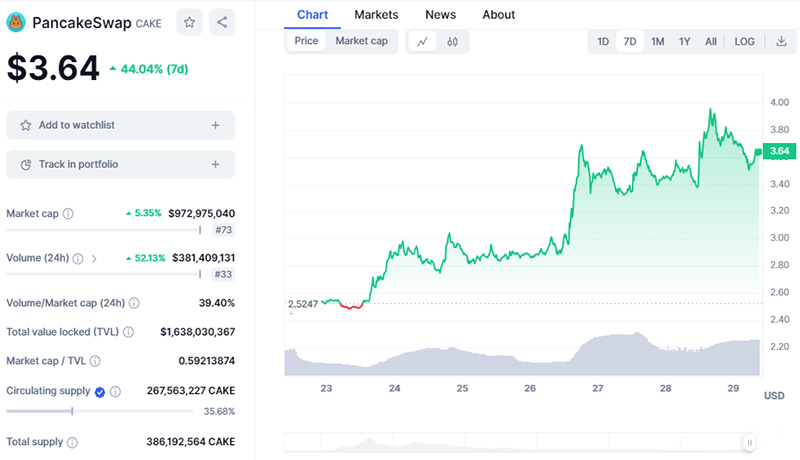Click the 27 date label on axis
This screenshot has height=460, width=800.
point(597,389)
